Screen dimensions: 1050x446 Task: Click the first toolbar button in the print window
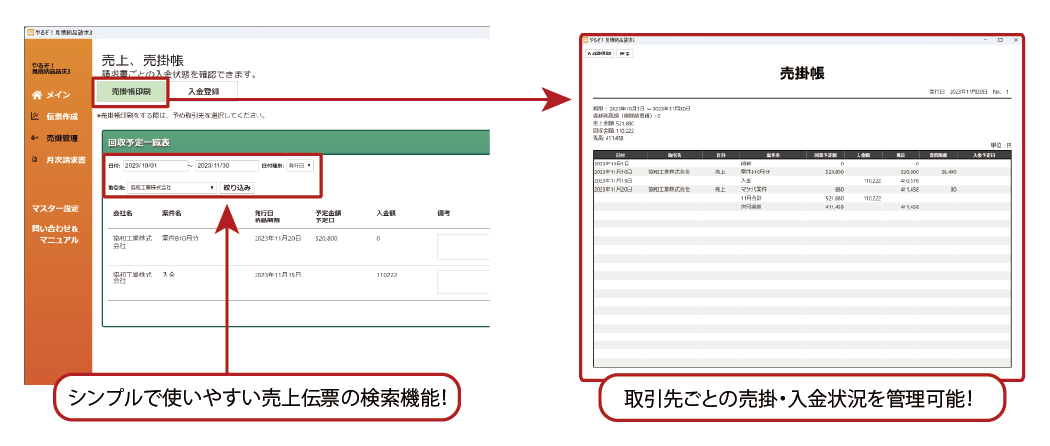pos(599,54)
